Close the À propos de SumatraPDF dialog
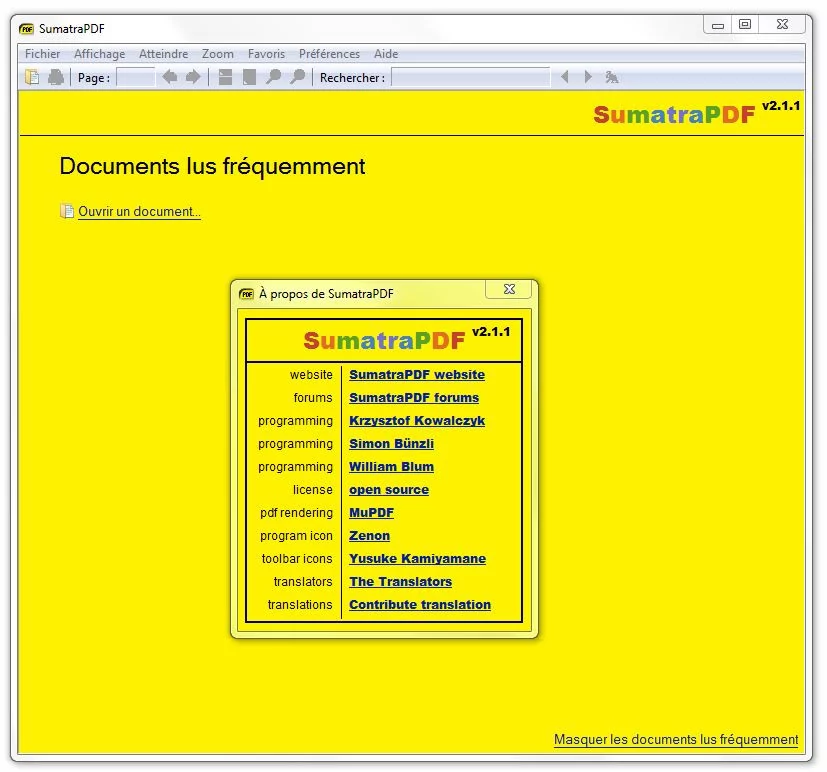Image resolution: width=827 pixels, height=772 pixels. coord(508,290)
